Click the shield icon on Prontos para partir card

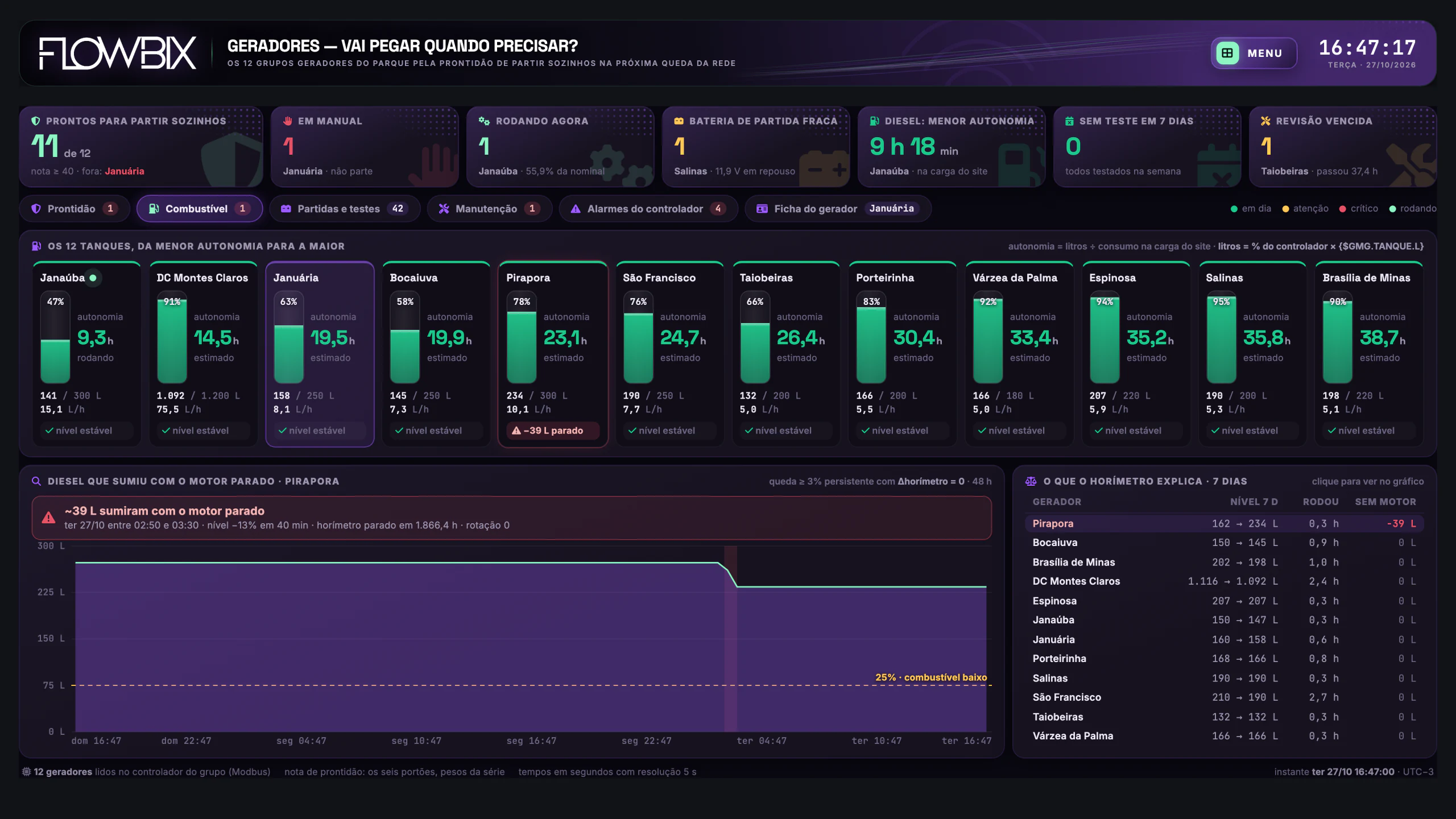tap(35, 121)
